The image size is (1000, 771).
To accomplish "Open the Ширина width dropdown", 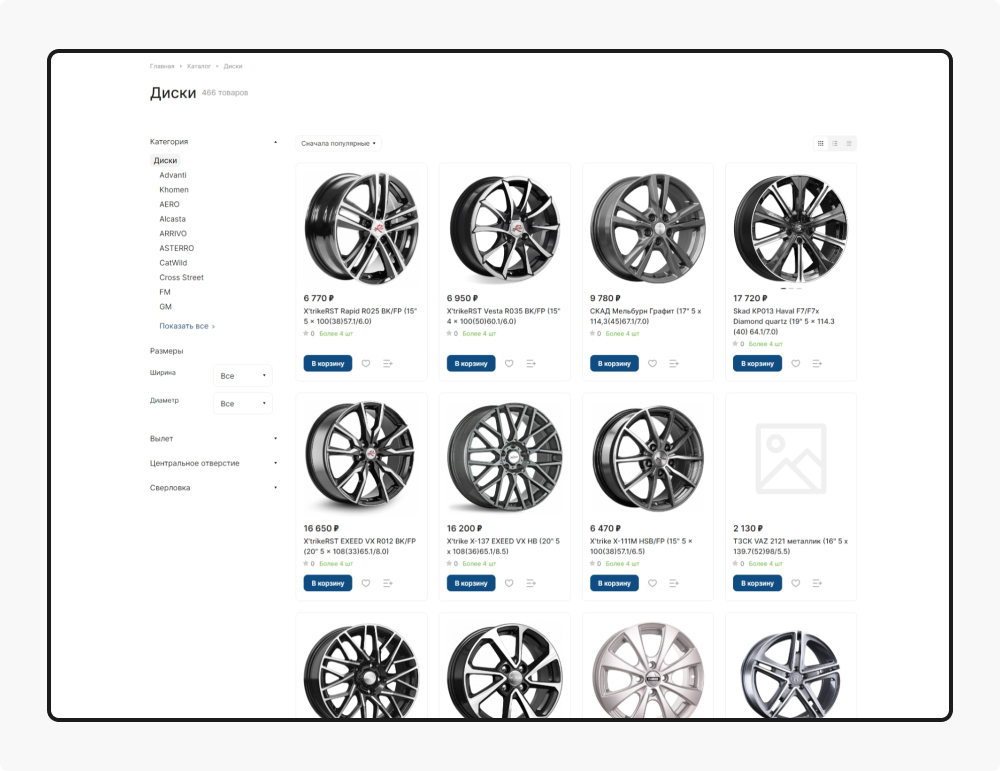I will coord(242,376).
